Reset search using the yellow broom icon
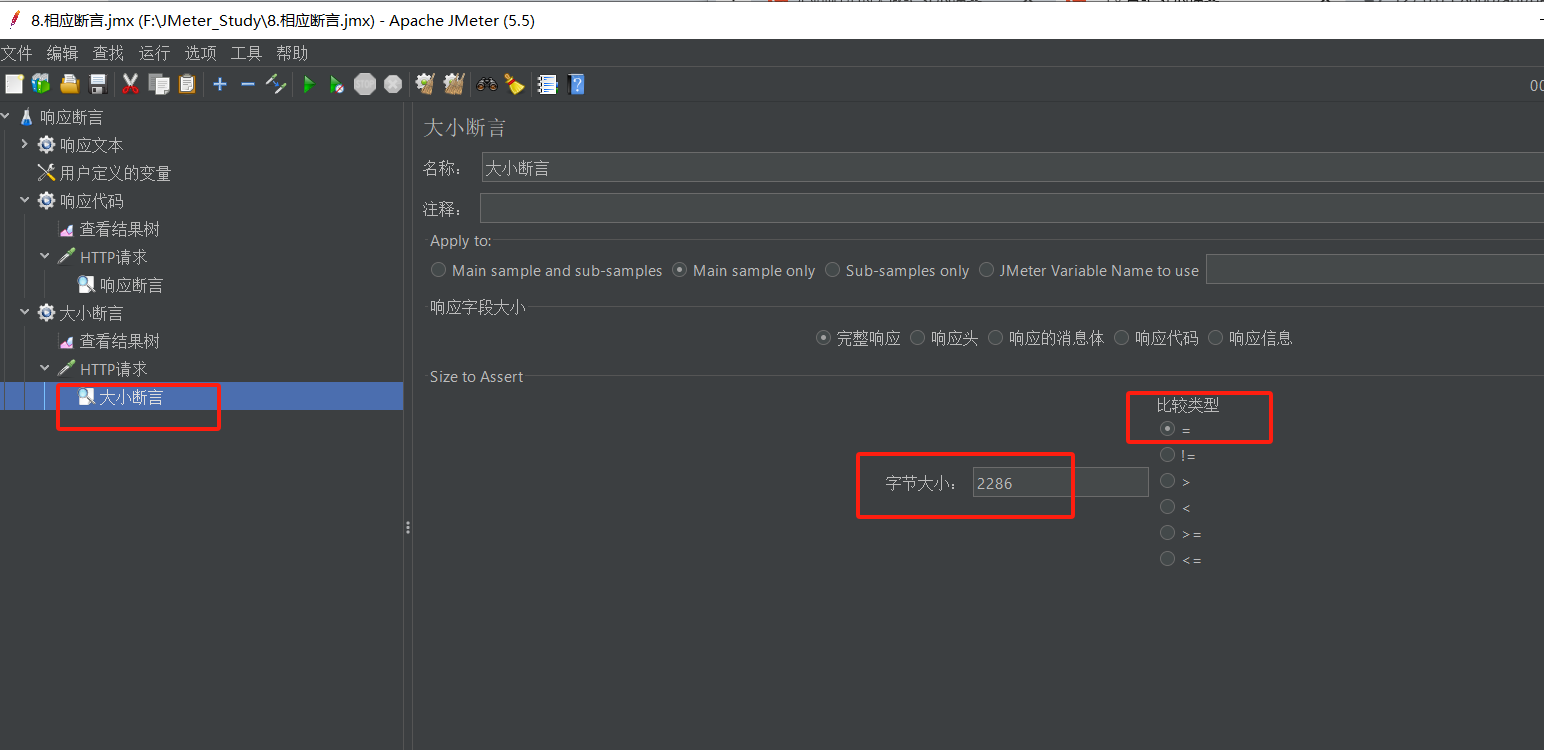Viewport: 1544px width, 750px height. pos(514,85)
